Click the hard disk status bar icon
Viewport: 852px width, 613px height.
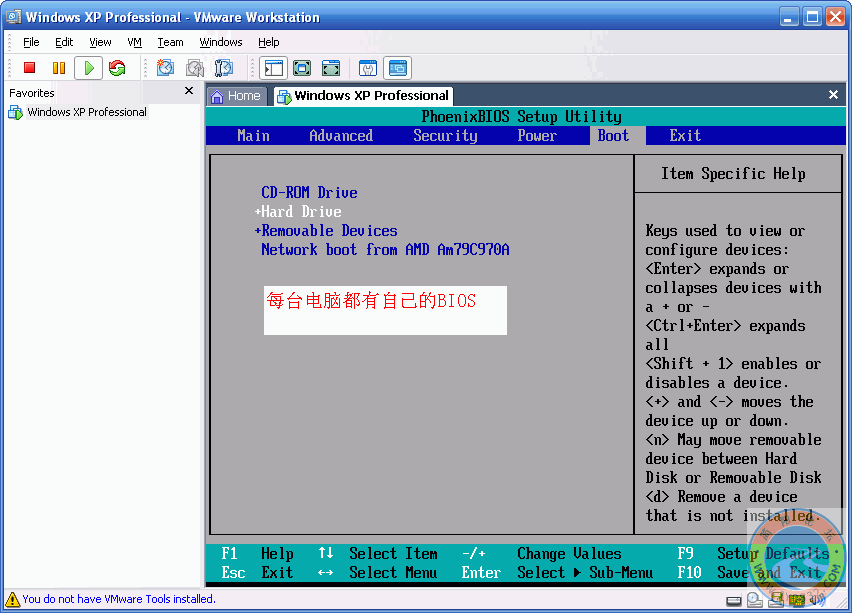click(734, 601)
